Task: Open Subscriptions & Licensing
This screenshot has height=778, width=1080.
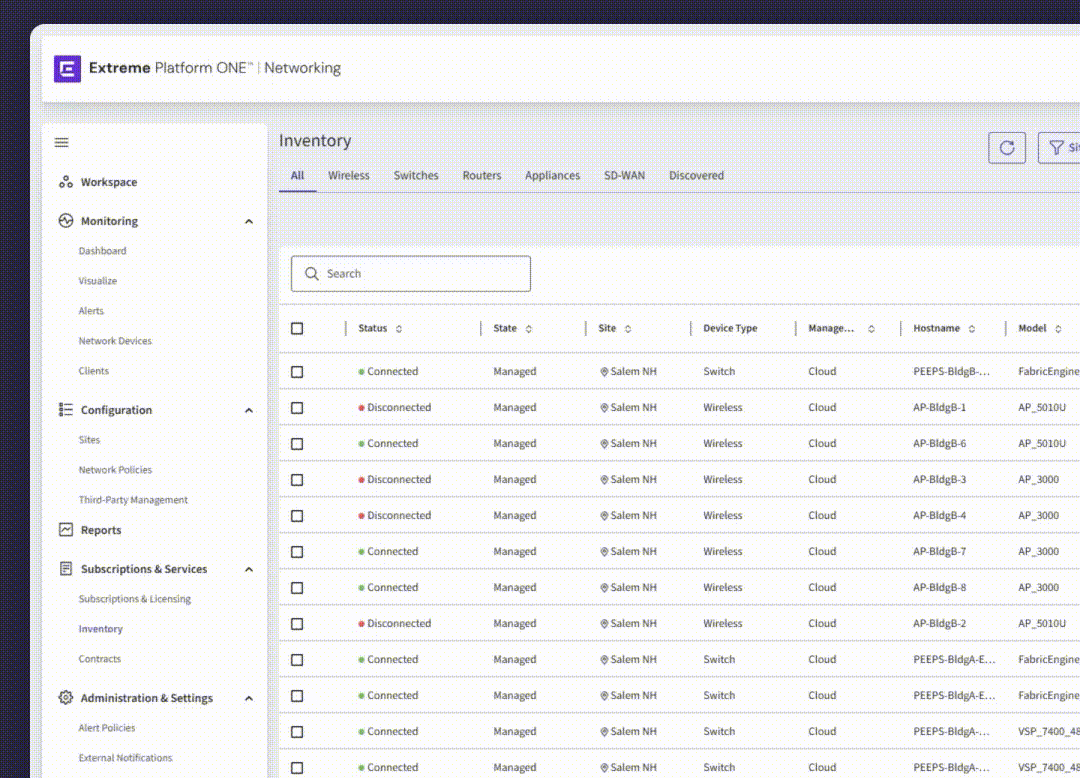Action: pyautogui.click(x=135, y=599)
